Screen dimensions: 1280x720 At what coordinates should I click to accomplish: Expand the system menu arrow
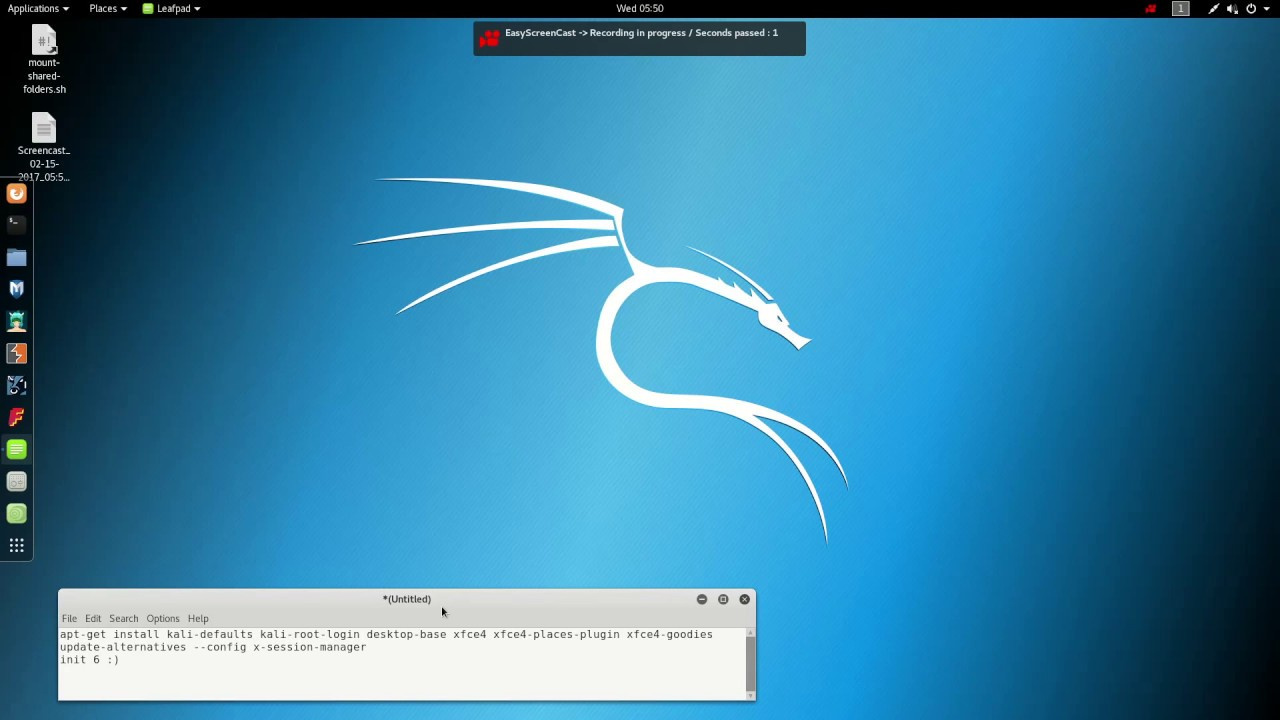click(1265, 9)
